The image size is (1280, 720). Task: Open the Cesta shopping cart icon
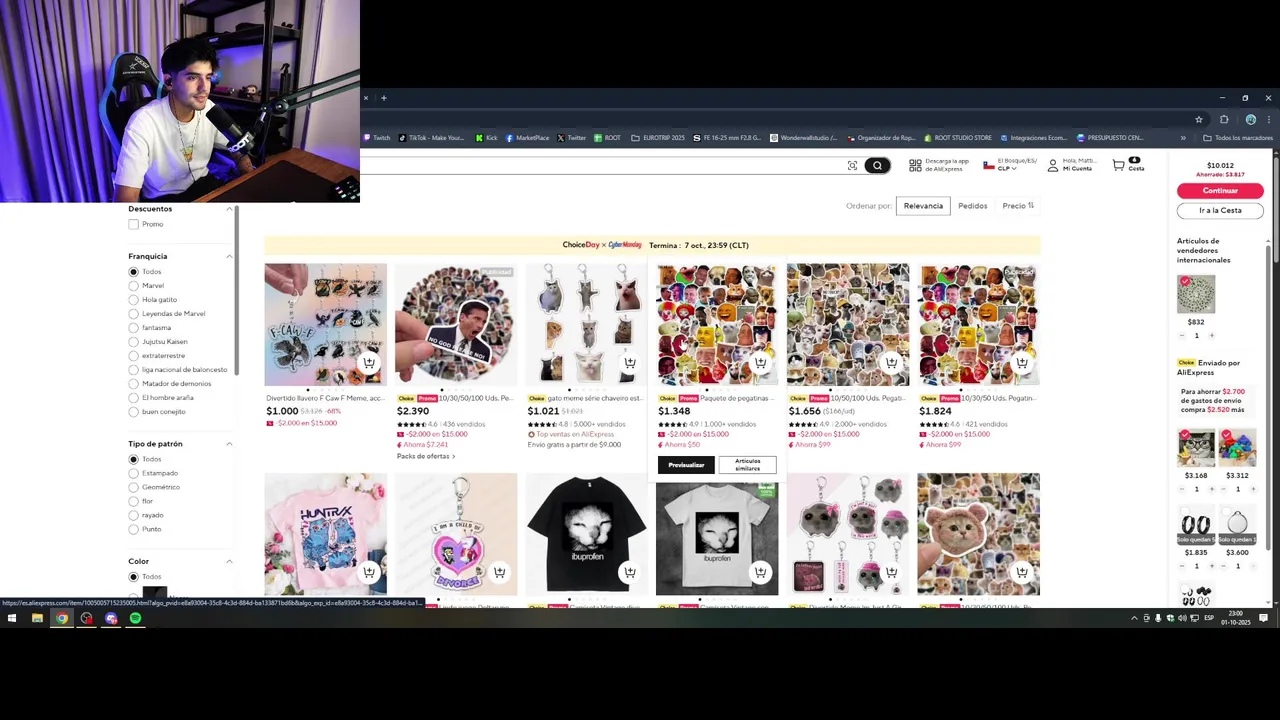[x=1118, y=165]
